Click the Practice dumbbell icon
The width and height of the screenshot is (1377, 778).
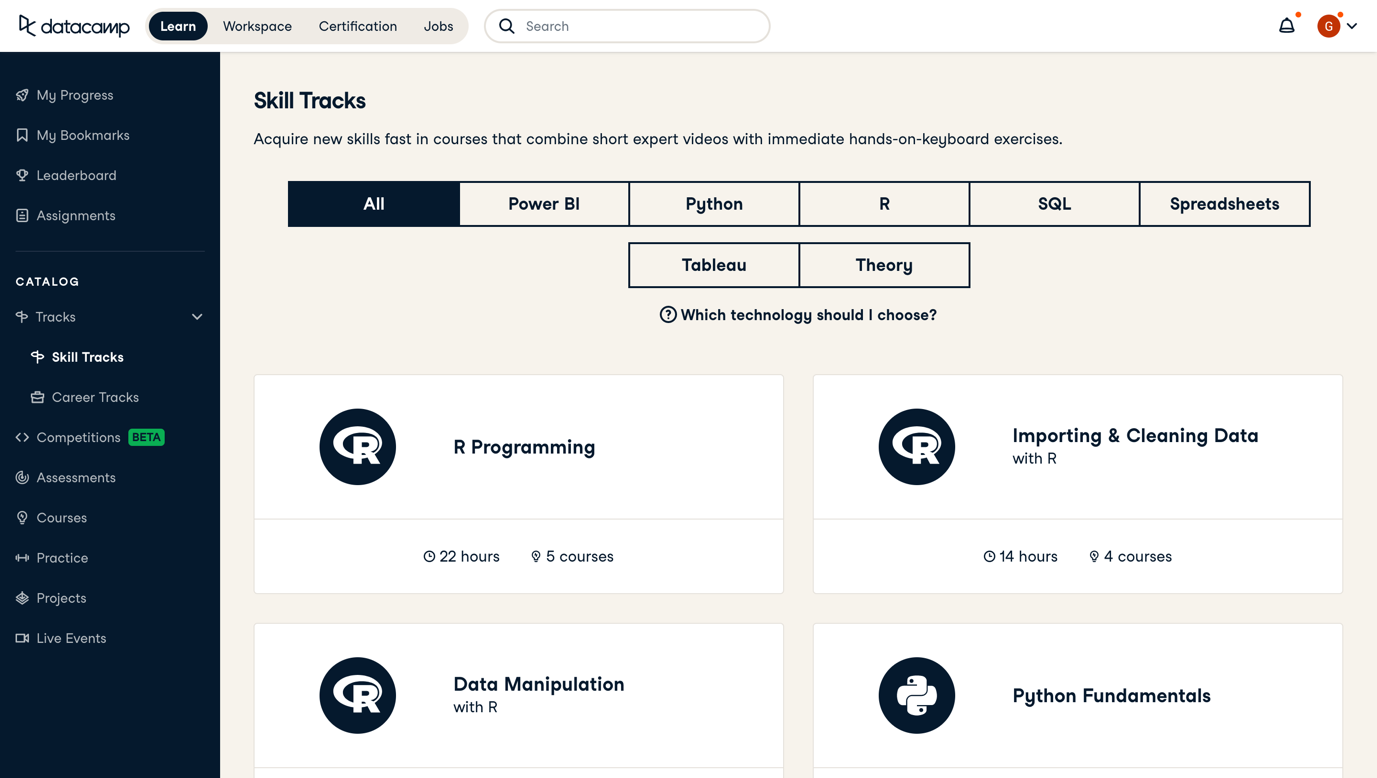(x=22, y=558)
